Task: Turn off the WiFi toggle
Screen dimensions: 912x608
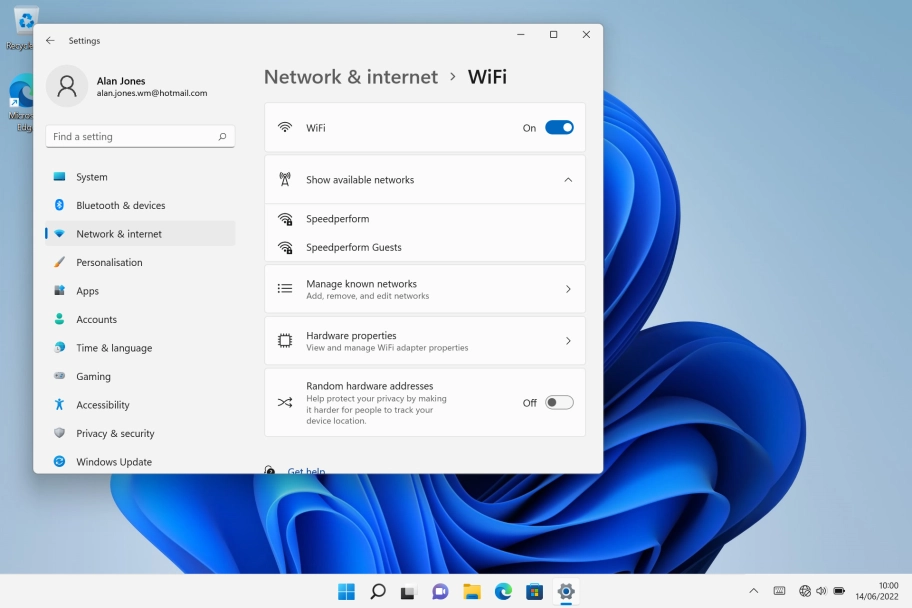Action: click(559, 127)
